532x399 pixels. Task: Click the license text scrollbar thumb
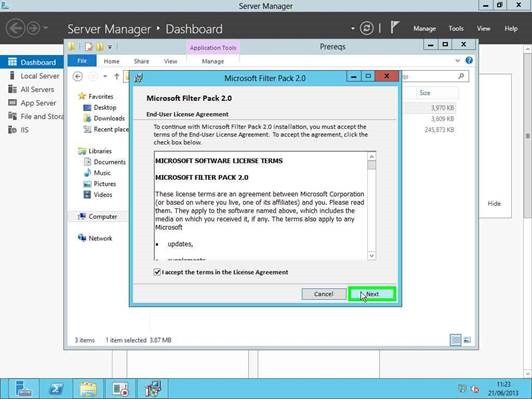[372, 165]
